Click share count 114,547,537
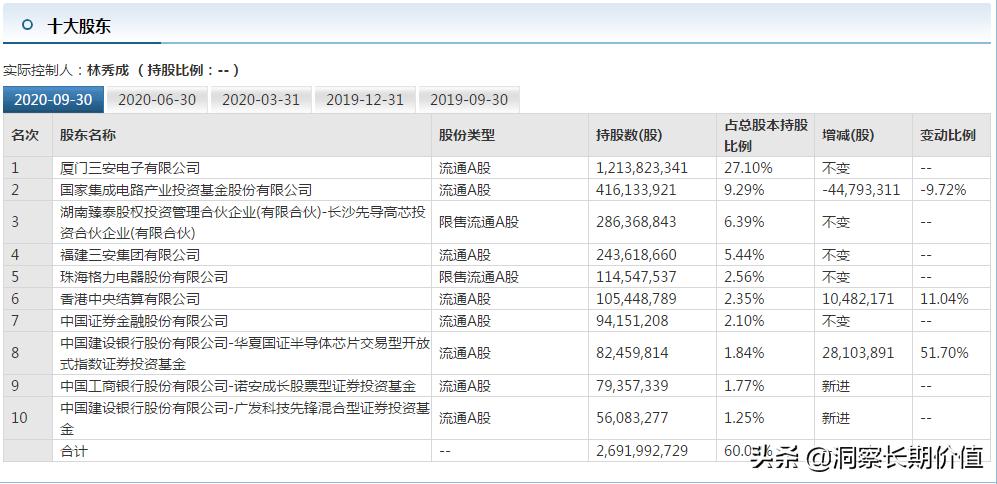 pos(636,277)
